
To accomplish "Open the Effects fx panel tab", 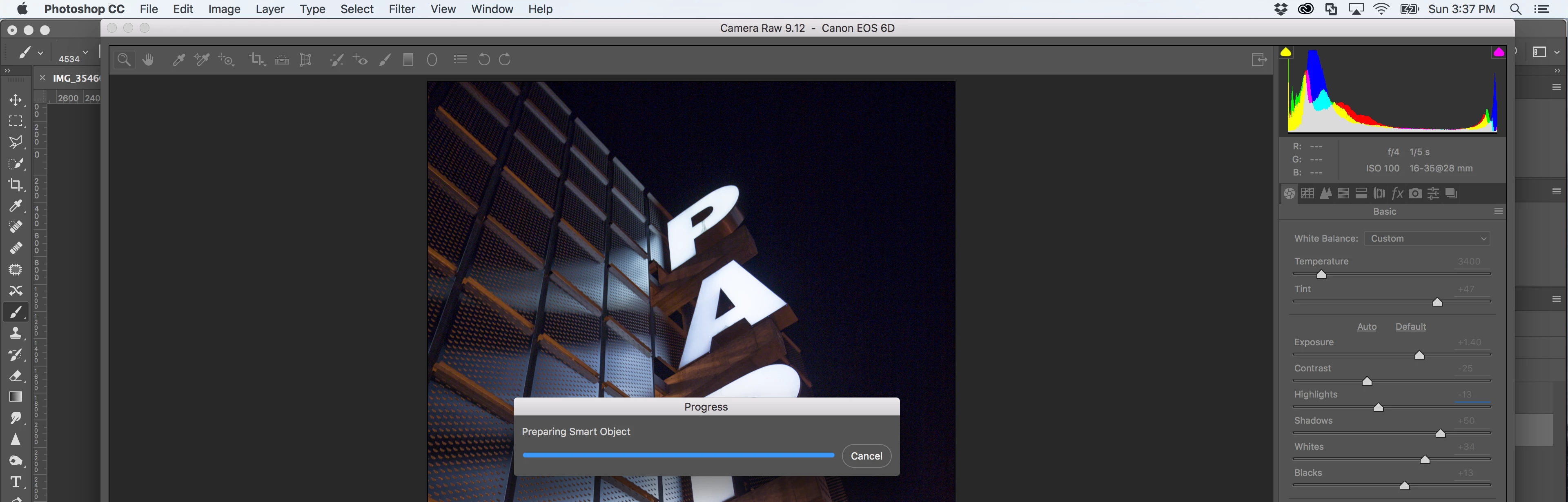I will pos(1398,193).
